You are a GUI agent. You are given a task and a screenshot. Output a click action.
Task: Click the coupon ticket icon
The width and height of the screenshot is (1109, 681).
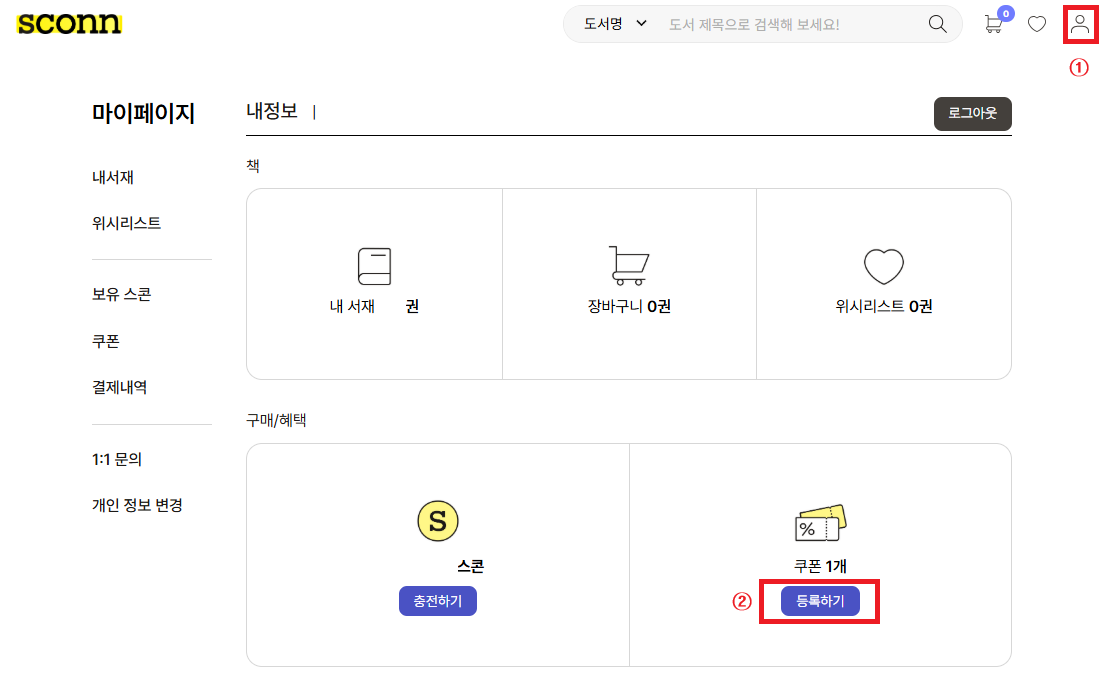pyautogui.click(x=820, y=522)
